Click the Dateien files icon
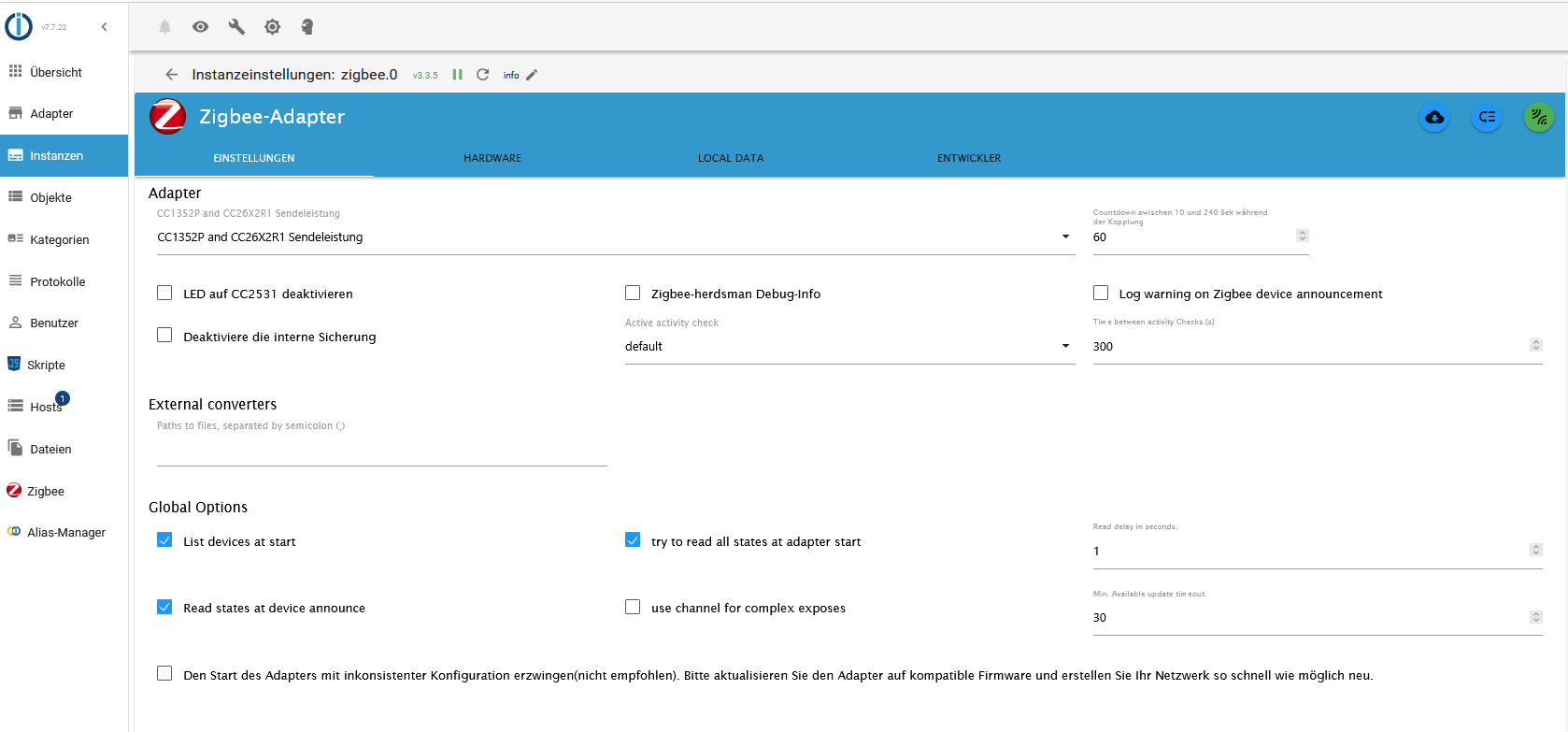 (x=15, y=448)
